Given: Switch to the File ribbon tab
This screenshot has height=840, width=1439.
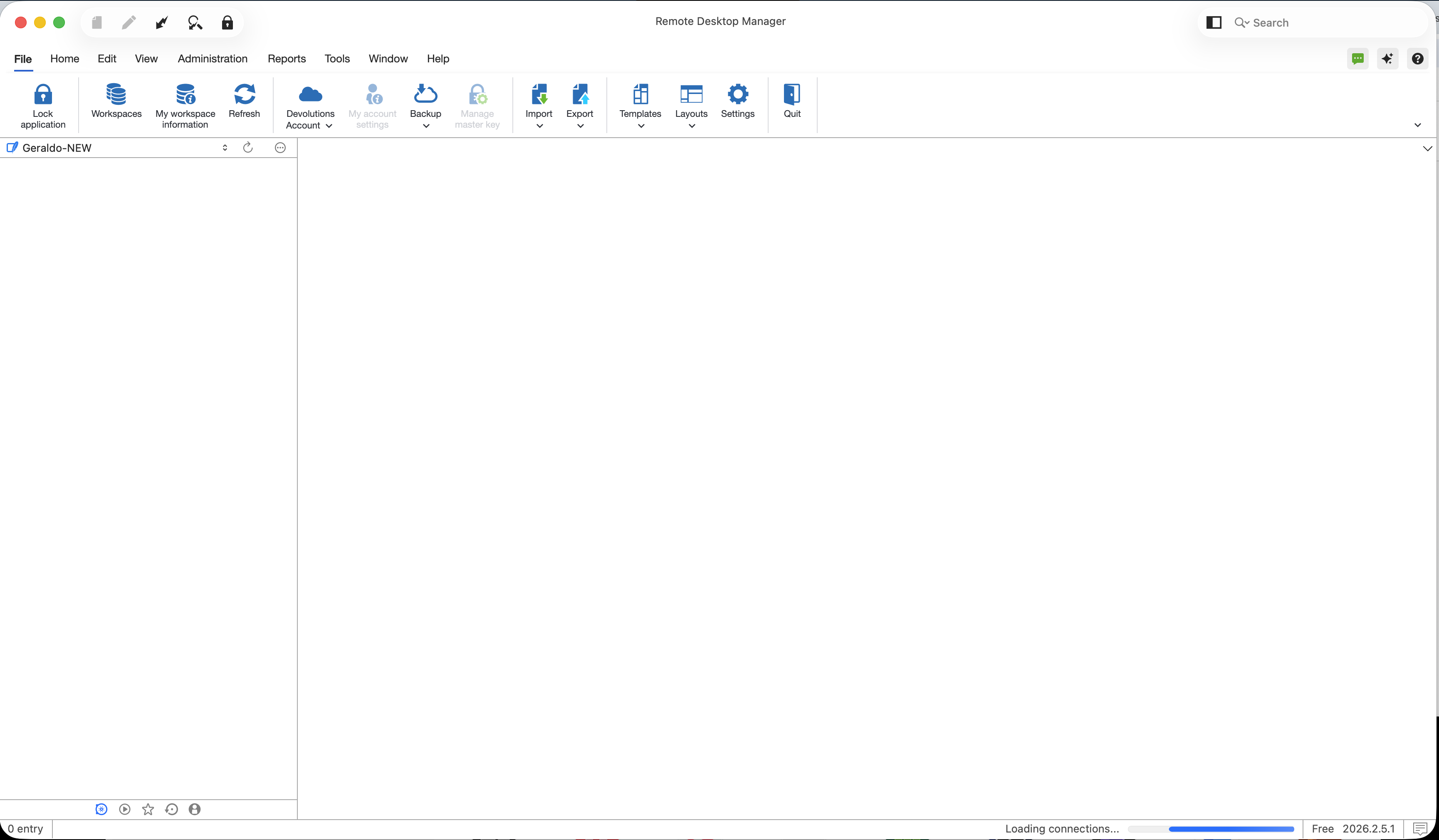Looking at the screenshot, I should coord(23,59).
